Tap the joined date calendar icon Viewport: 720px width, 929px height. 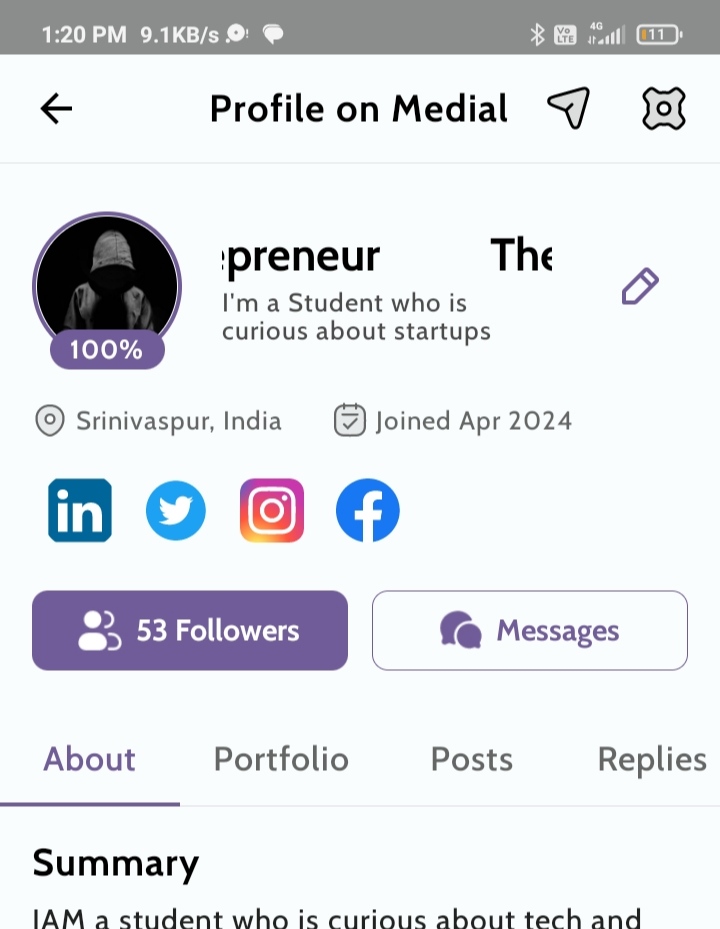[x=349, y=420]
